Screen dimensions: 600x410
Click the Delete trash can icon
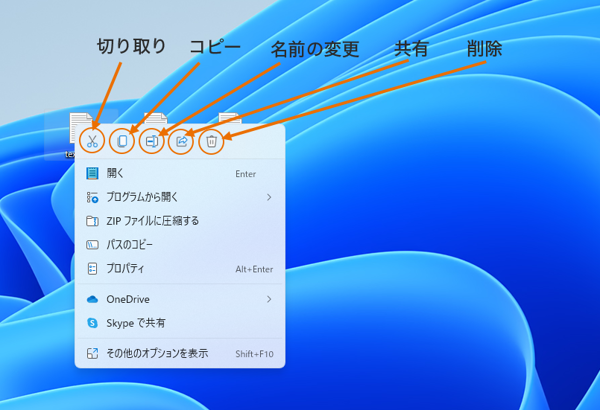tap(211, 141)
